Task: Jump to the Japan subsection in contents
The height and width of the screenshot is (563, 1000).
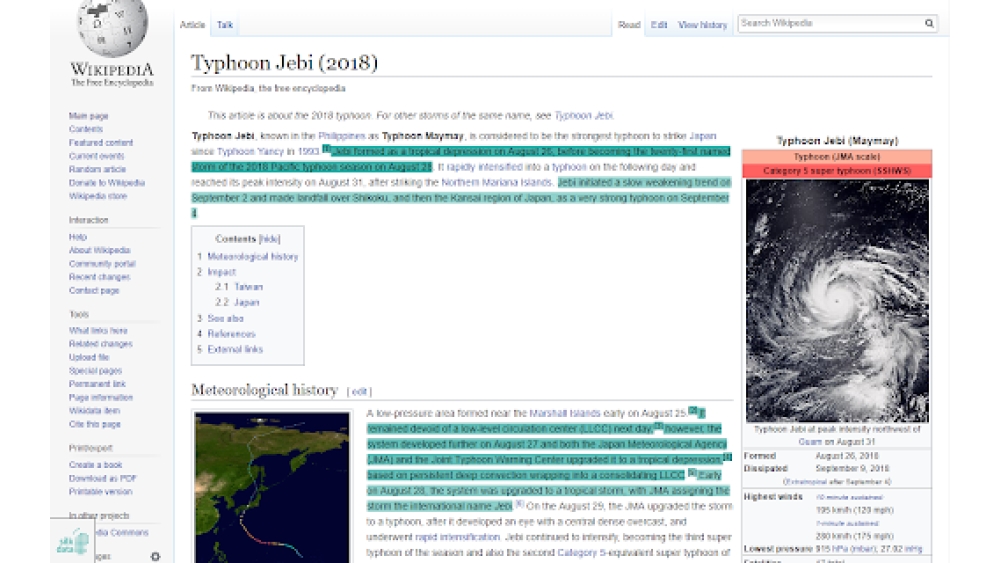Action: [x=246, y=303]
